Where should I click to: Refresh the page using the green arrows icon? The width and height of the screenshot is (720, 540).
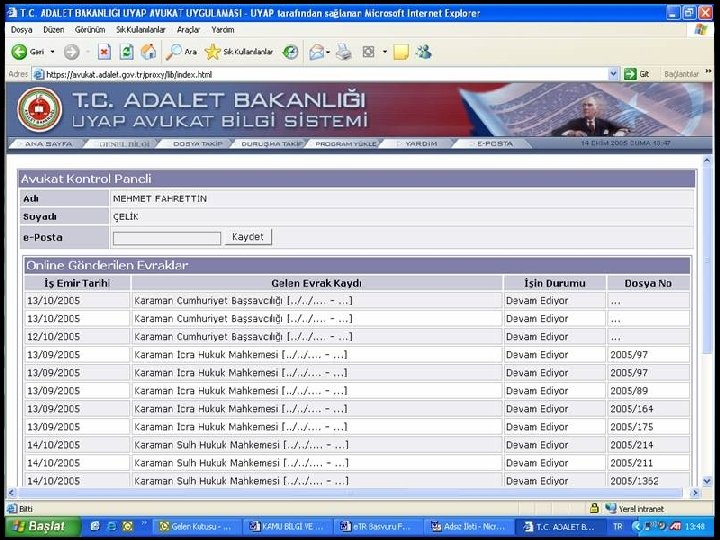126,52
